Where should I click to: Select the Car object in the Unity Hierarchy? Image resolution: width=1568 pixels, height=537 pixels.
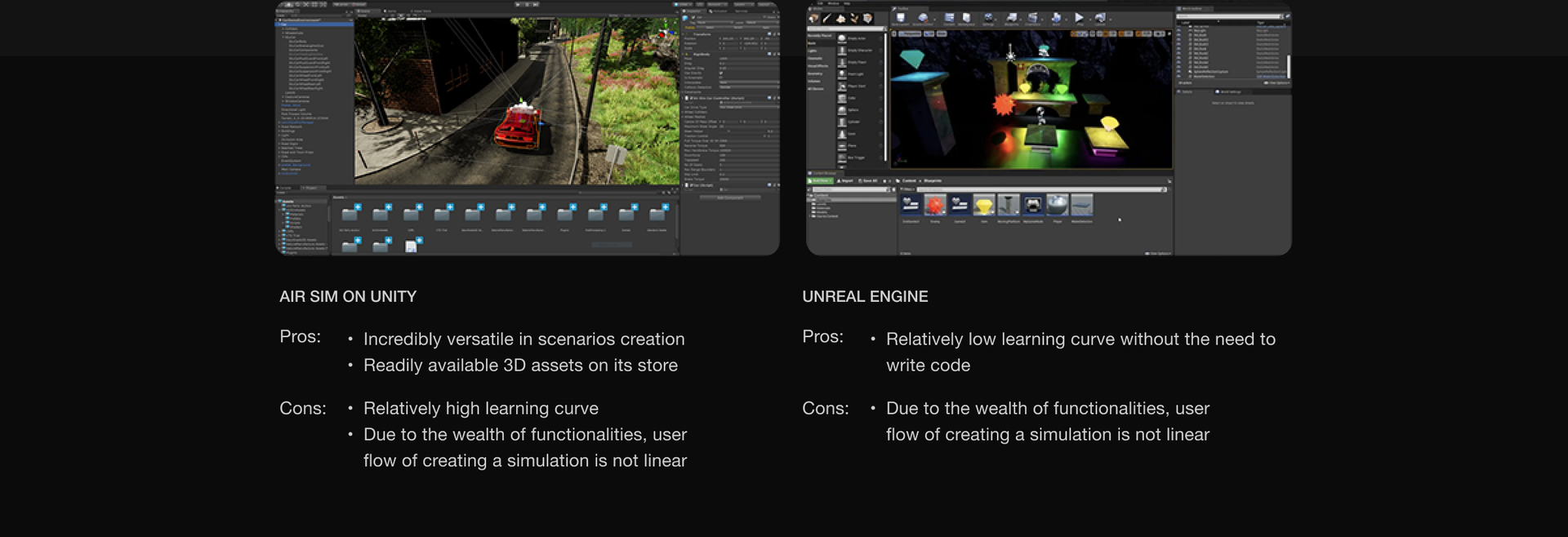[314, 24]
